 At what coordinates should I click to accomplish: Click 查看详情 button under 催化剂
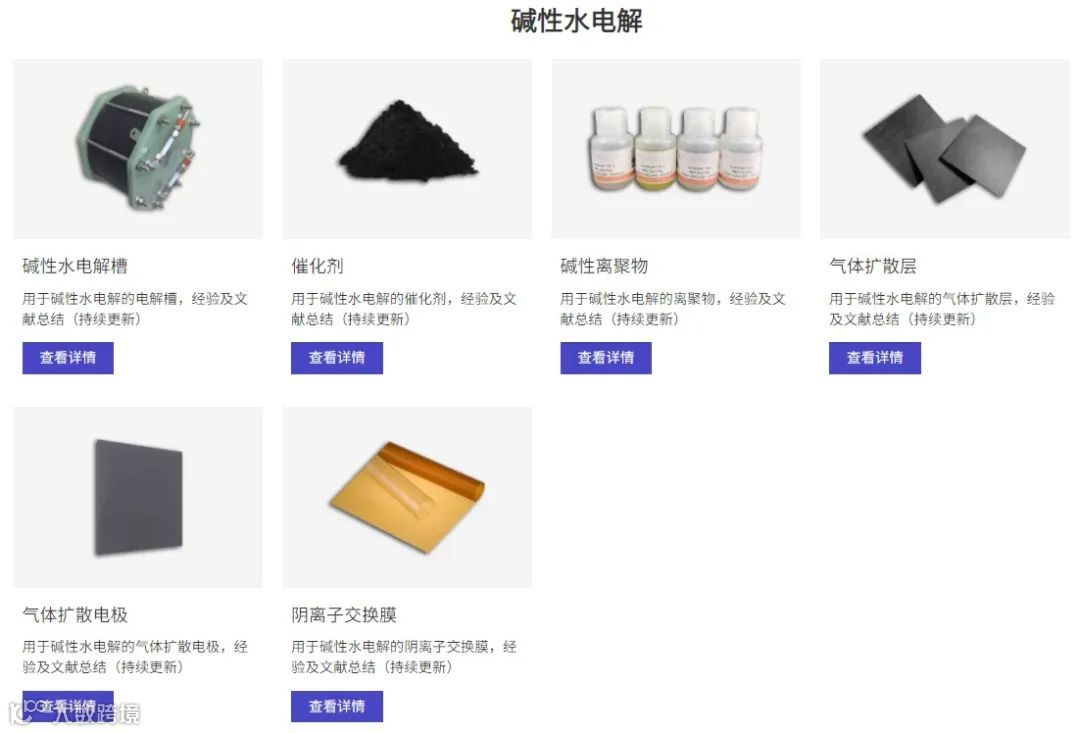[x=337, y=358]
